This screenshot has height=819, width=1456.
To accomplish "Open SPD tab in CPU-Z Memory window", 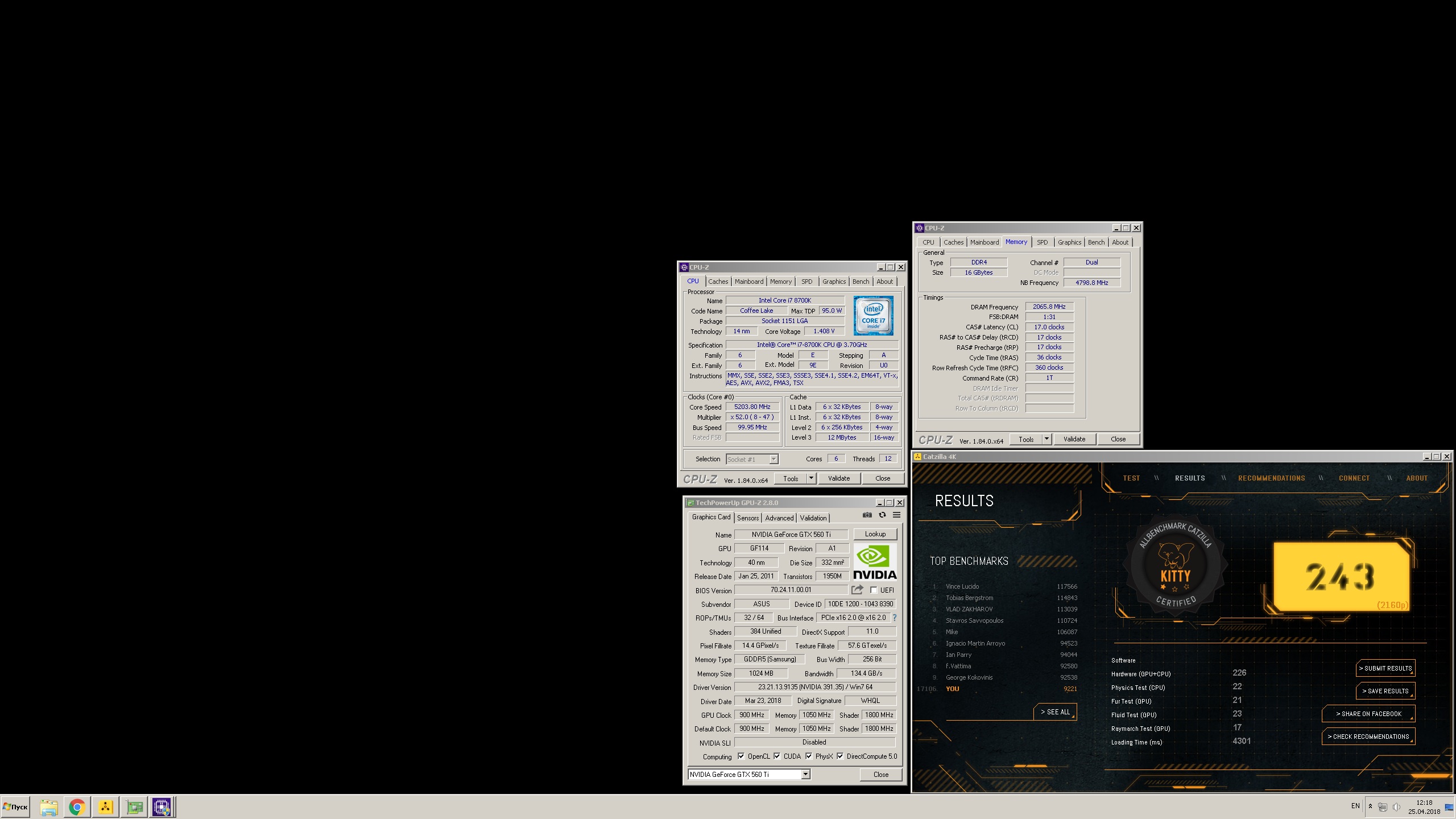I will tap(1042, 242).
